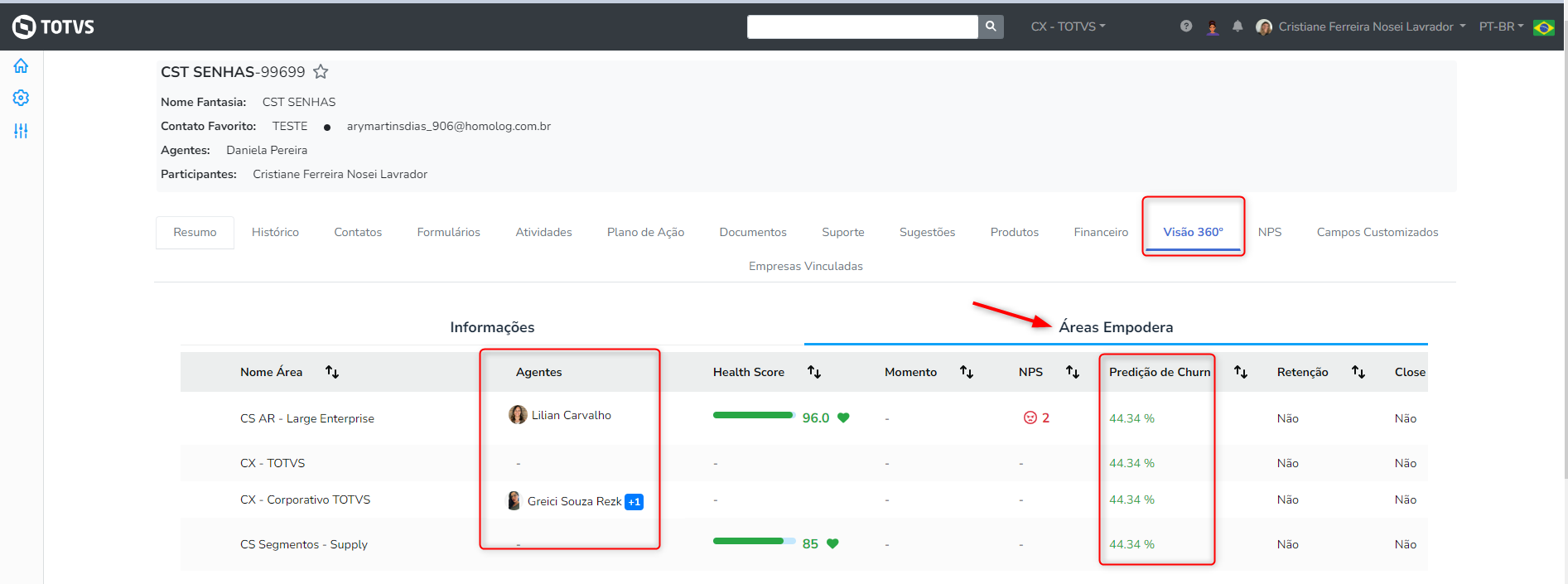
Task: Click the 85 health score bar
Action: [x=754, y=541]
